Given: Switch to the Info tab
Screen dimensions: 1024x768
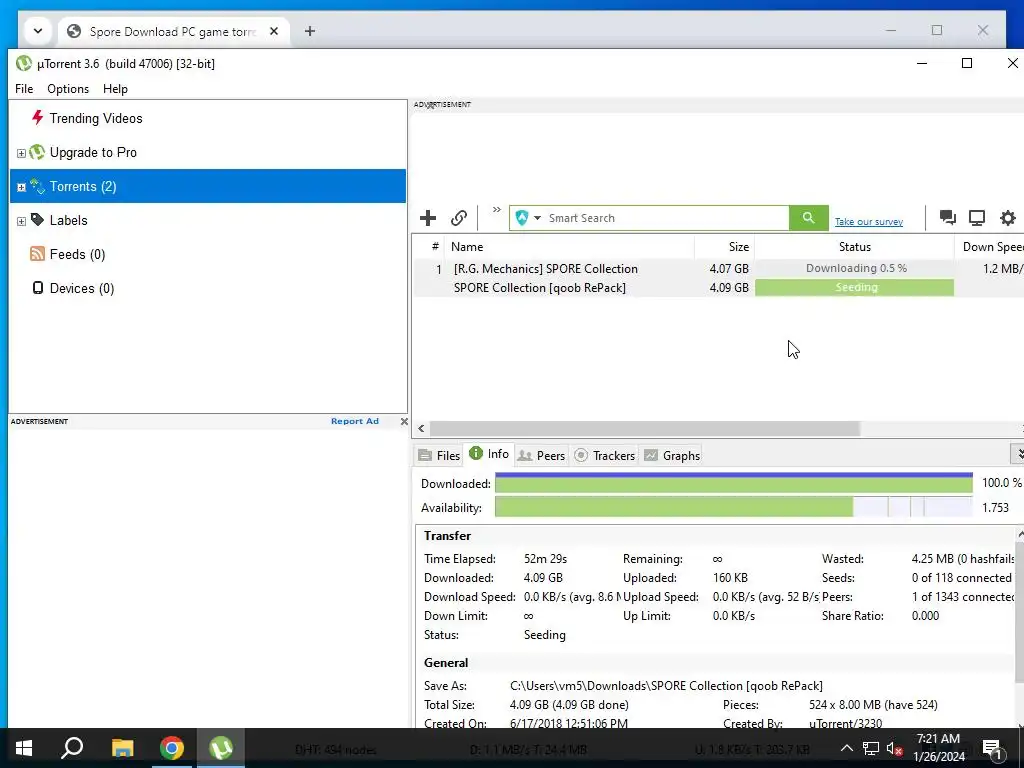Looking at the screenshot, I should click(x=489, y=454).
